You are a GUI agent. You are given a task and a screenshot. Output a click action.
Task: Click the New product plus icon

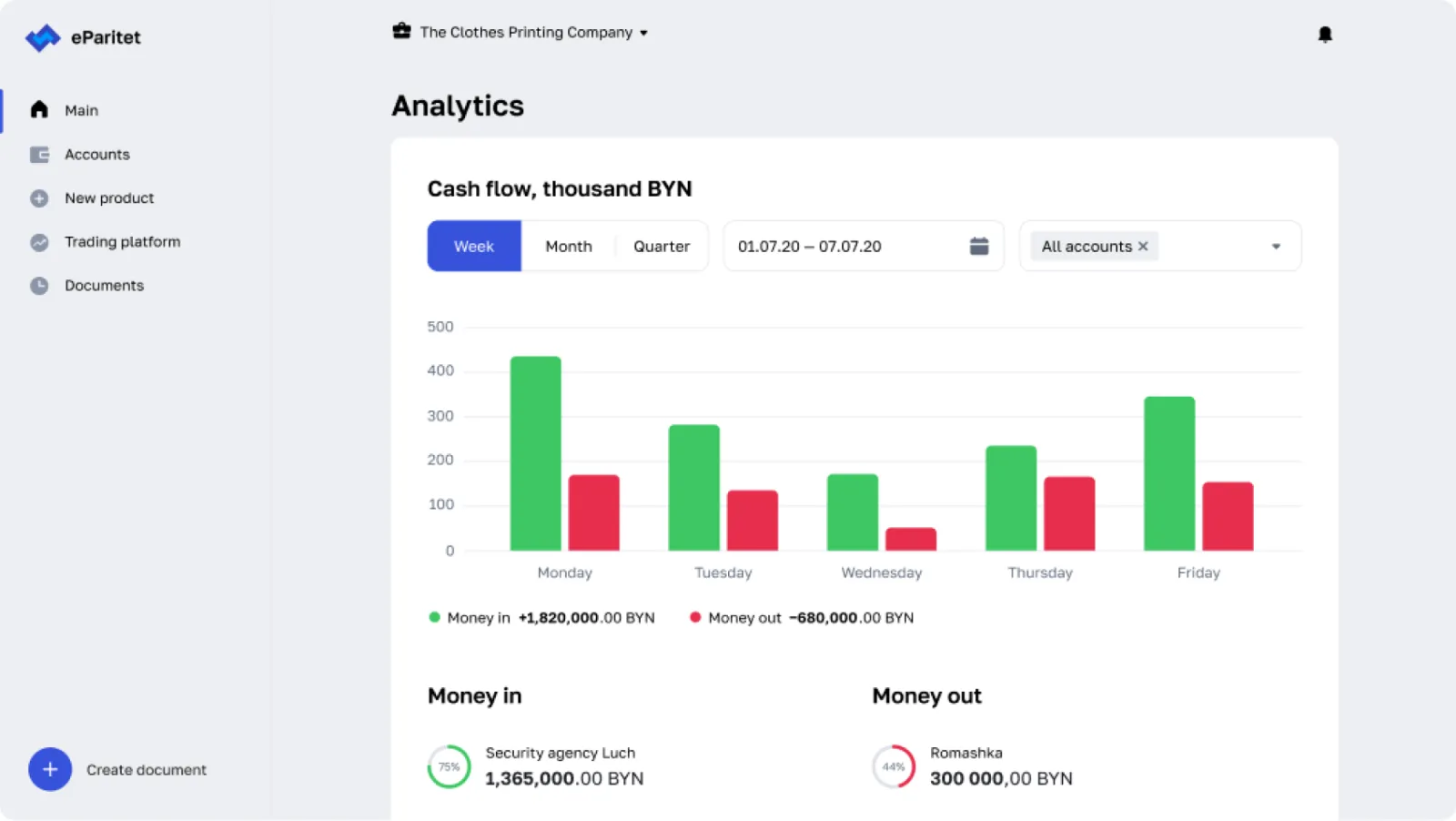39,198
